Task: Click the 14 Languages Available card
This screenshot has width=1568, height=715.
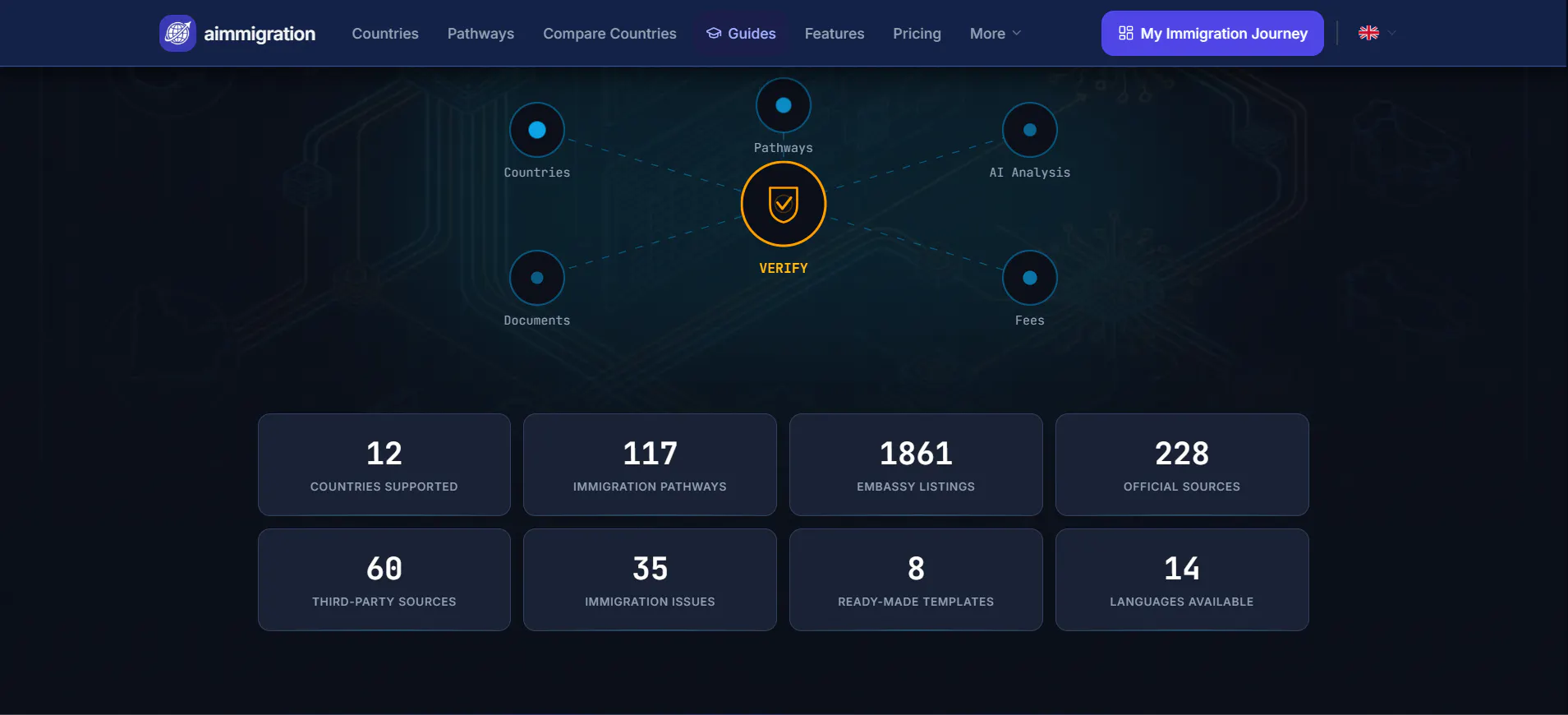Action: click(1182, 579)
